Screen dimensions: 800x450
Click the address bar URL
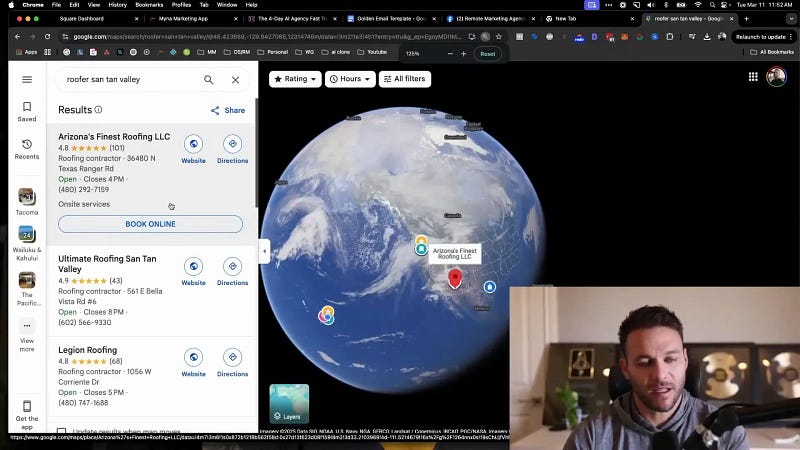pyautogui.click(x=267, y=37)
